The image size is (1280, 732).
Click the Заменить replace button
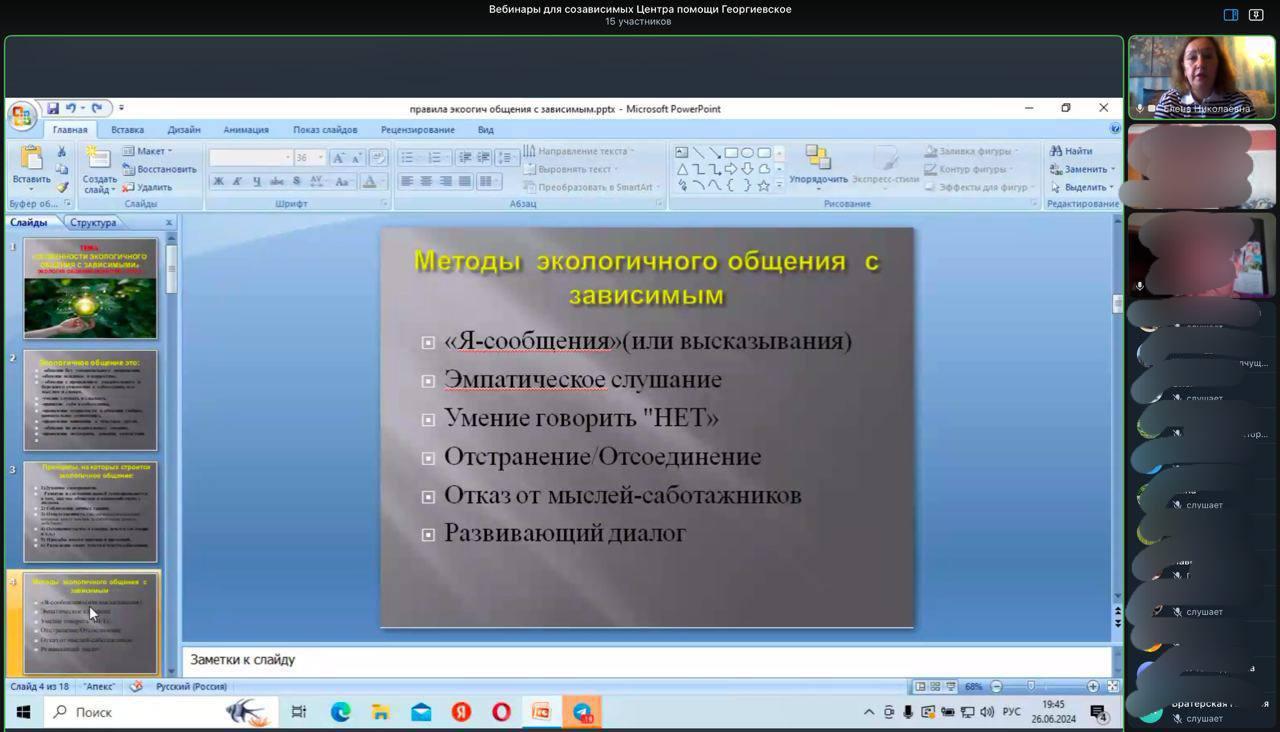(1082, 169)
